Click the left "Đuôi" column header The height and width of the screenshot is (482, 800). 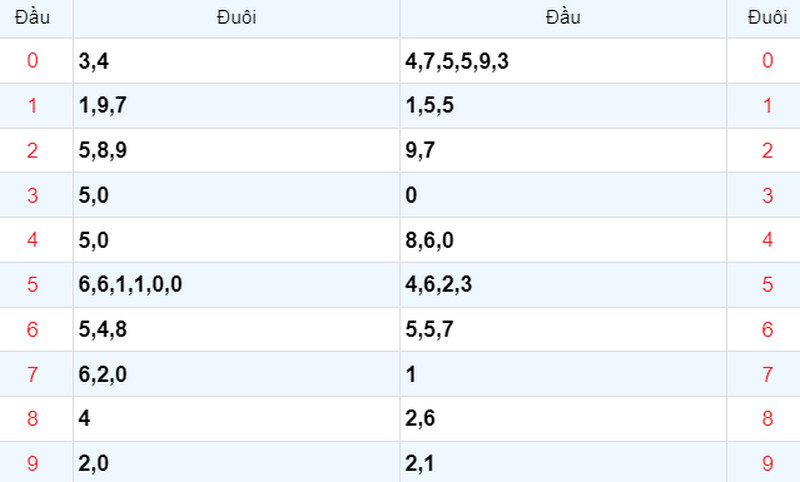(x=236, y=17)
